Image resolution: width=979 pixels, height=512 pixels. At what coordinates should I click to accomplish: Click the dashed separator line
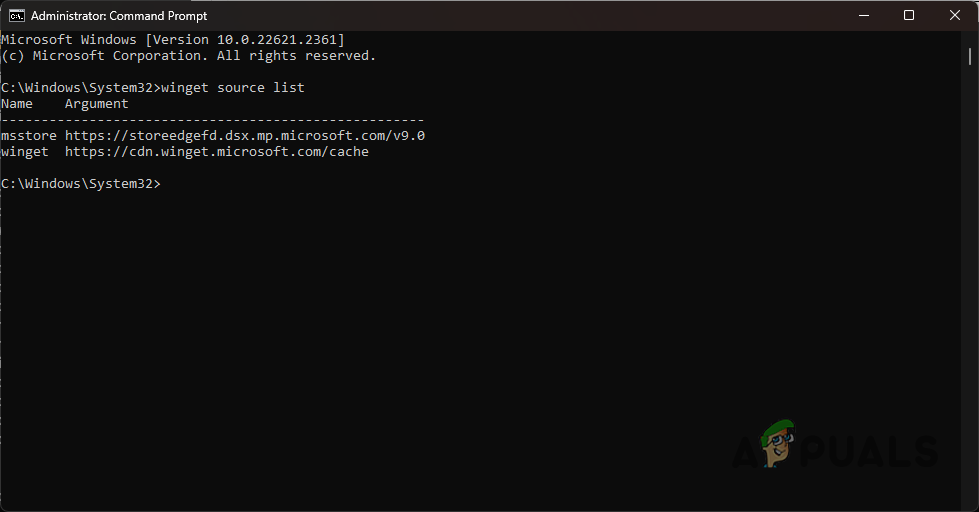tap(212, 119)
